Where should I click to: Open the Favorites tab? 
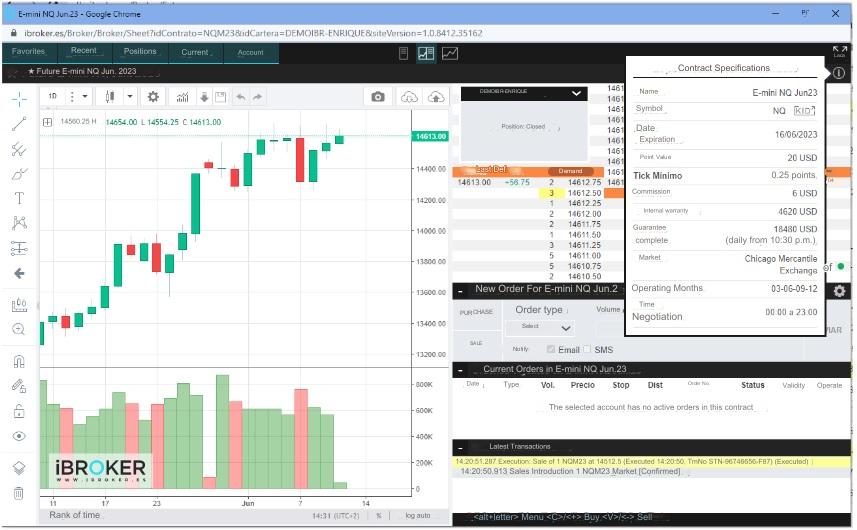(x=29, y=52)
